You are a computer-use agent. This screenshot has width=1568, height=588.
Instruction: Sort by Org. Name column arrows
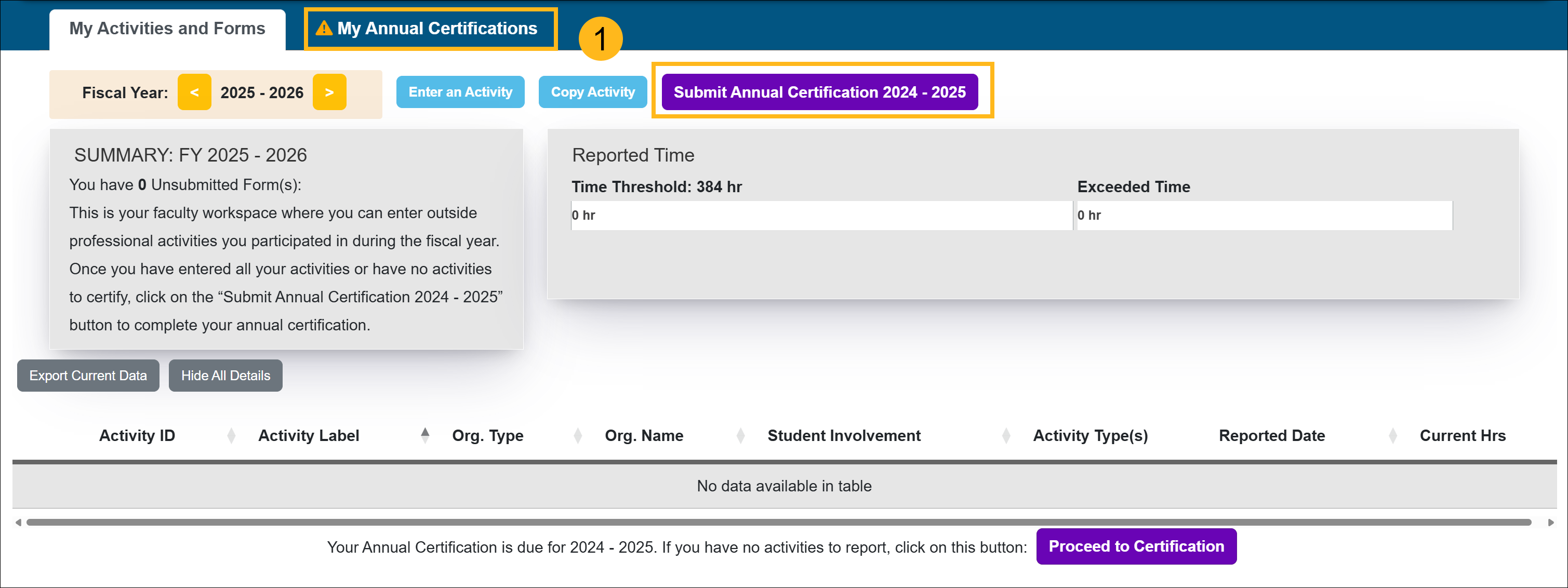click(x=740, y=436)
